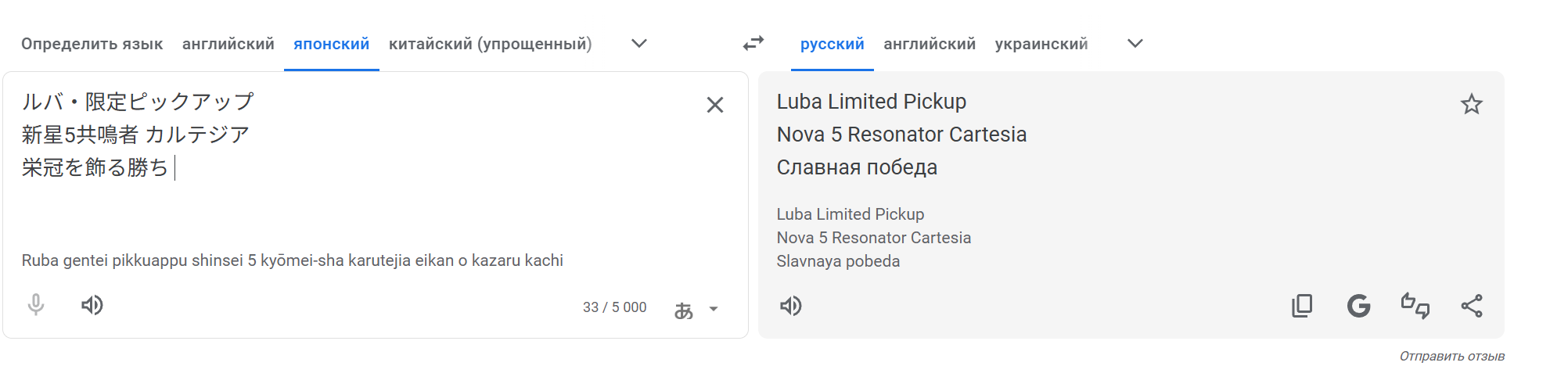The width and height of the screenshot is (1568, 384).
Task: Click the Отправить отзыв link
Action: [1452, 357]
